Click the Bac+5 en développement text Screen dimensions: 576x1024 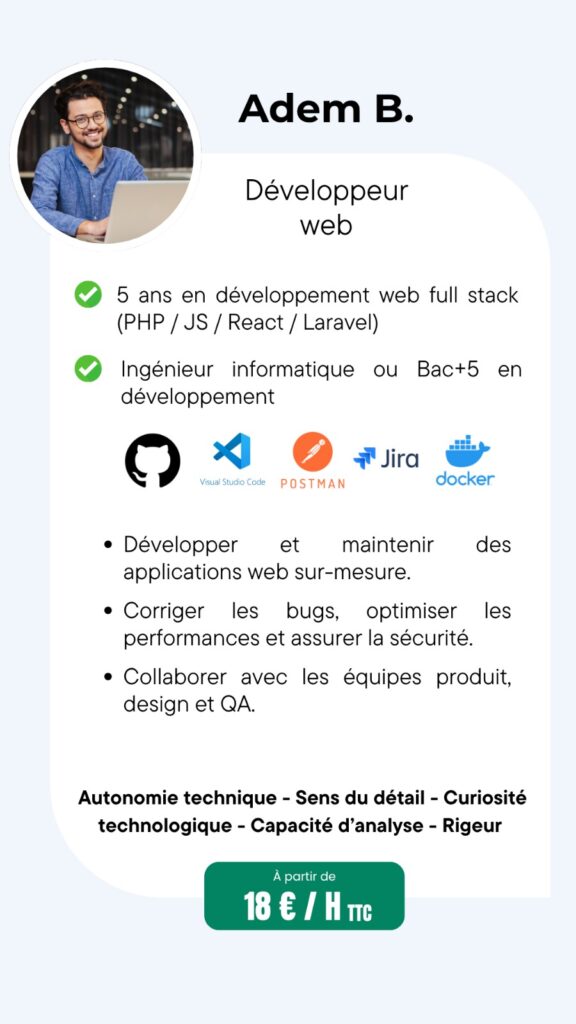[x=321, y=383]
